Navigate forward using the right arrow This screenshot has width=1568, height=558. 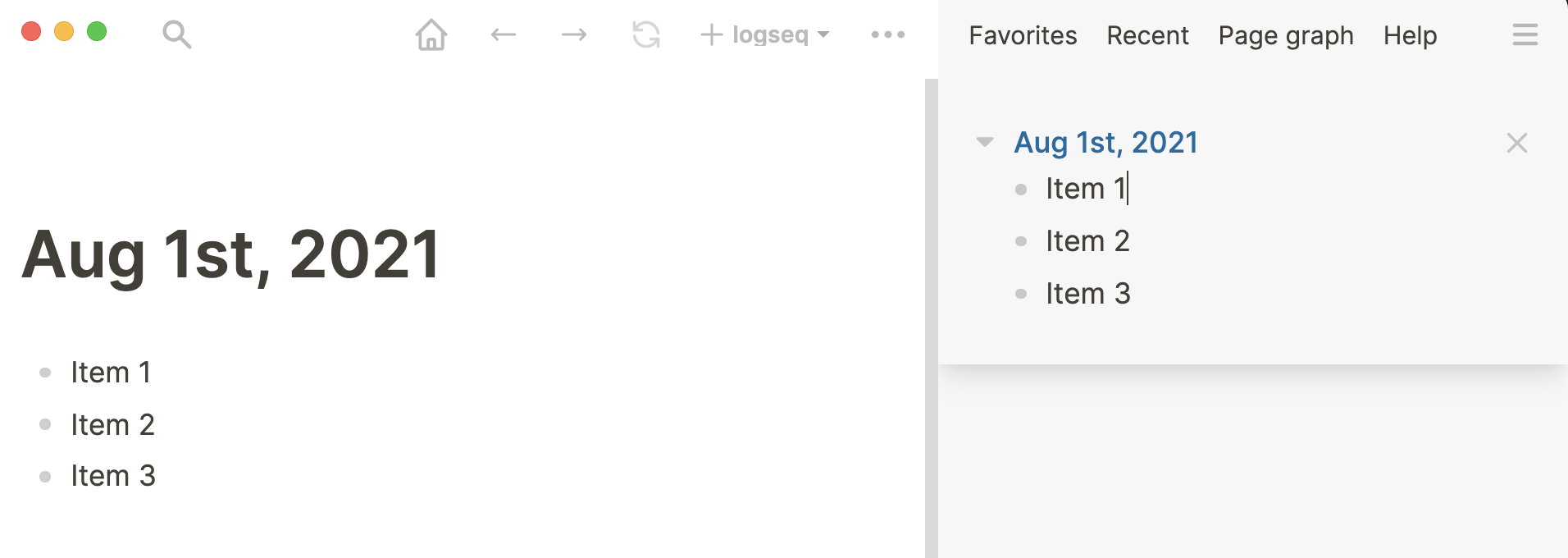(x=574, y=34)
